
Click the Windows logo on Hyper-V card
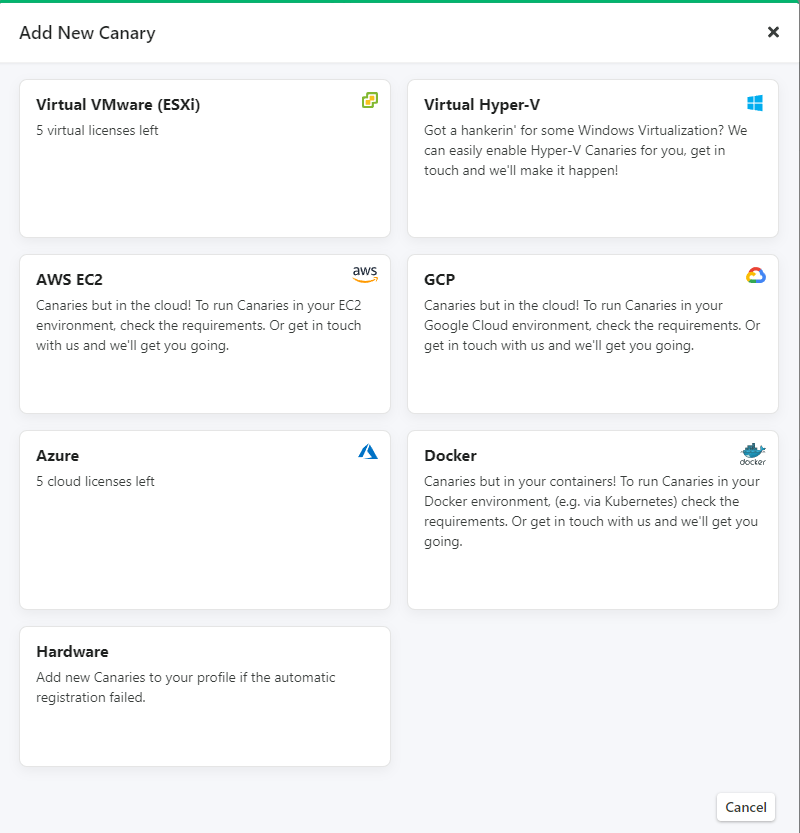tap(755, 103)
